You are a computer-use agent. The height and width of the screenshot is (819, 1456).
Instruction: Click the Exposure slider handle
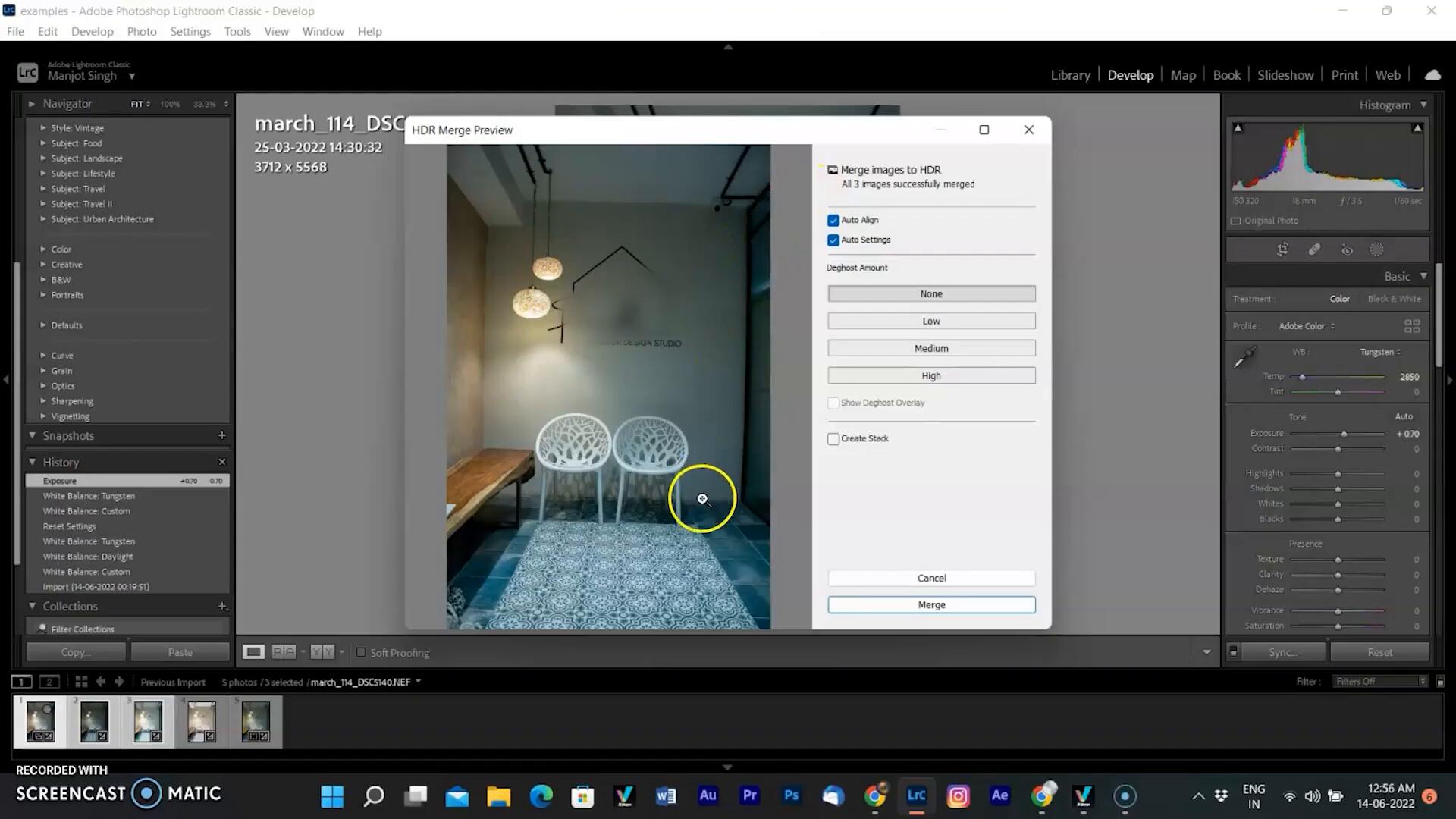[x=1344, y=434]
